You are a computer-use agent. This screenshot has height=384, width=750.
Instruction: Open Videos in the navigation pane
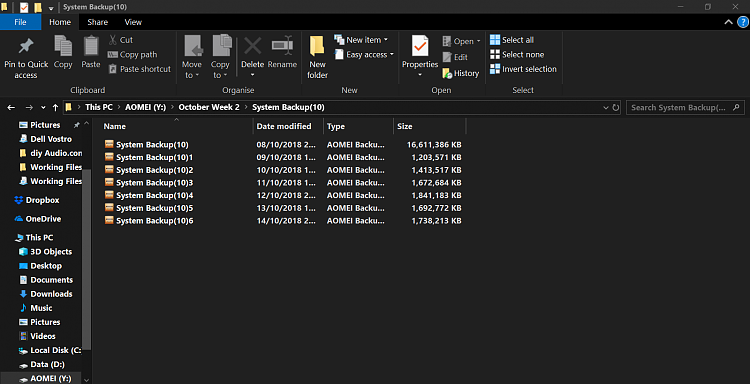coord(37,336)
